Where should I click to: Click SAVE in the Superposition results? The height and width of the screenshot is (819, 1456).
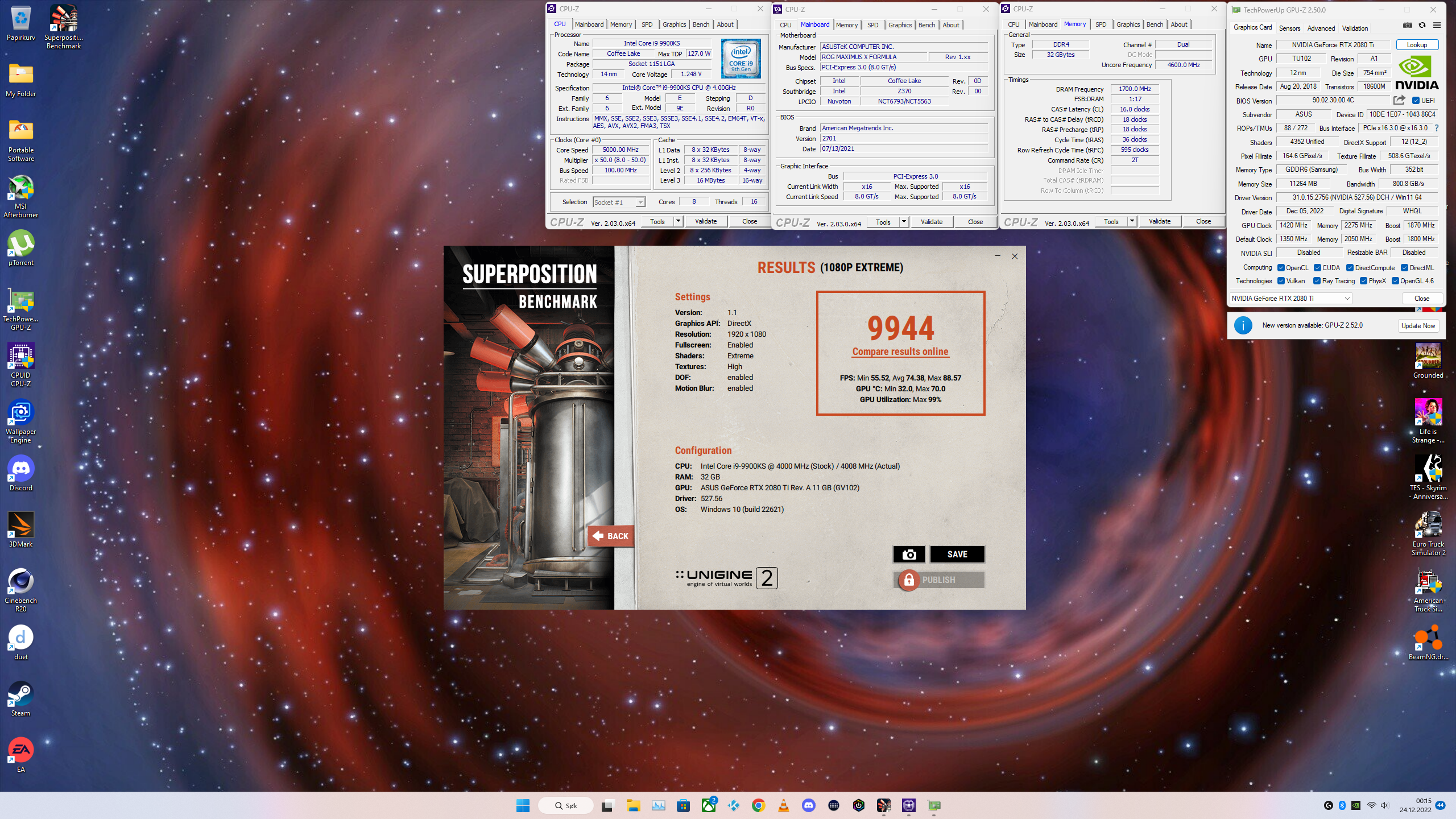click(x=957, y=554)
